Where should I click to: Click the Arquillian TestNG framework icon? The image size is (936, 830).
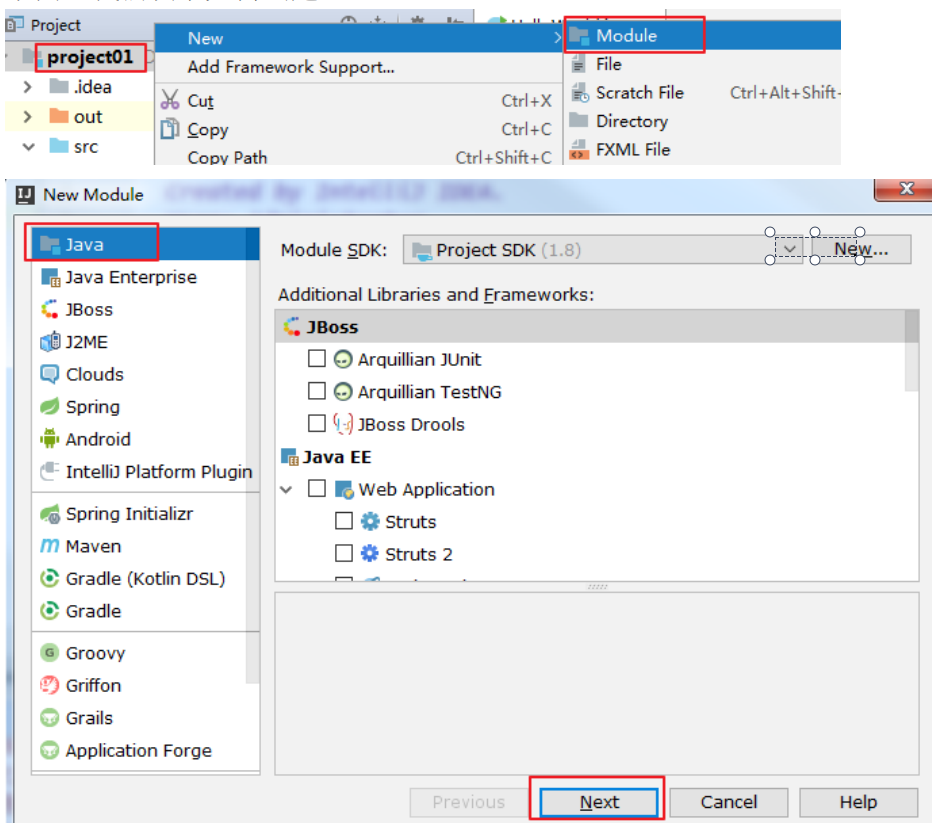pos(343,392)
